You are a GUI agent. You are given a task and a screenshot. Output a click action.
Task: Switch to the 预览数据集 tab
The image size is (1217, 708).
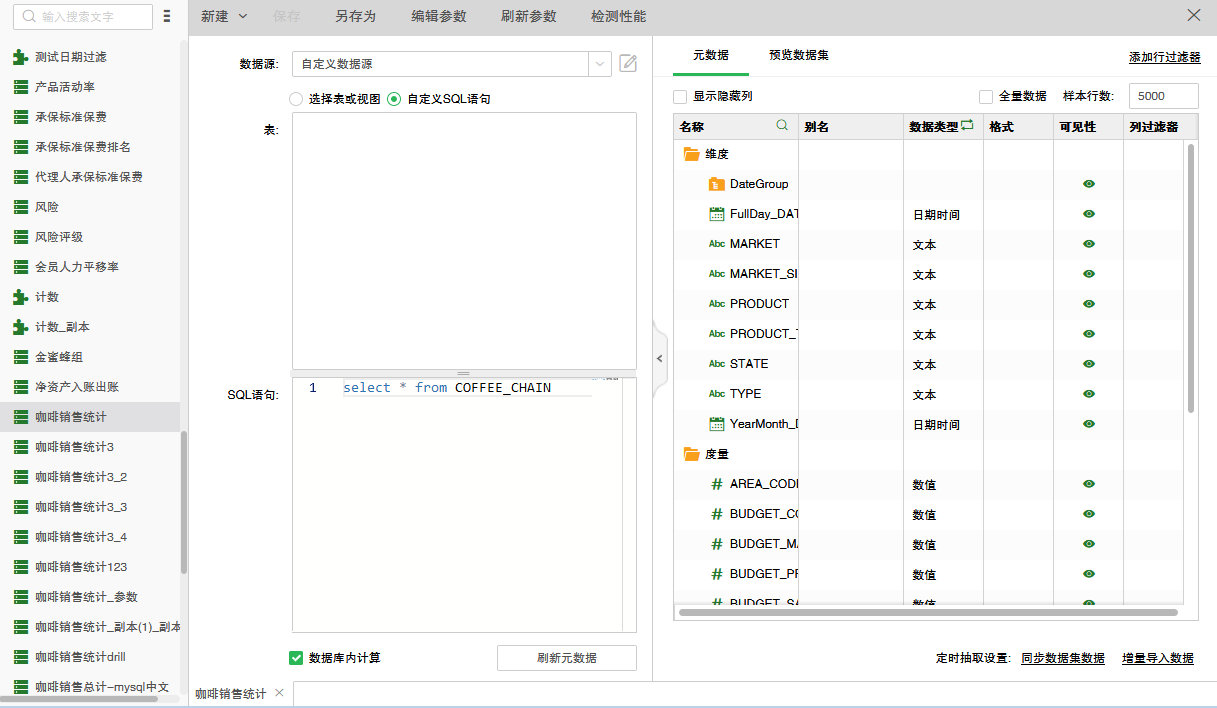(798, 55)
